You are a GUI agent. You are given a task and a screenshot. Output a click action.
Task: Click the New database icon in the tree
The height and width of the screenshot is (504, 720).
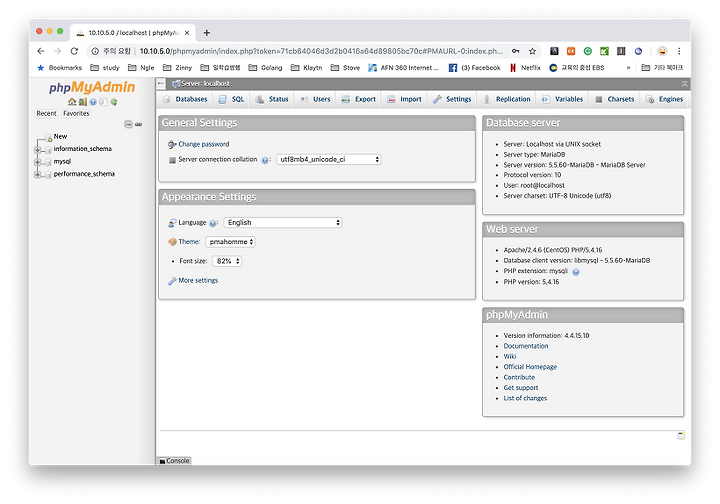48,137
